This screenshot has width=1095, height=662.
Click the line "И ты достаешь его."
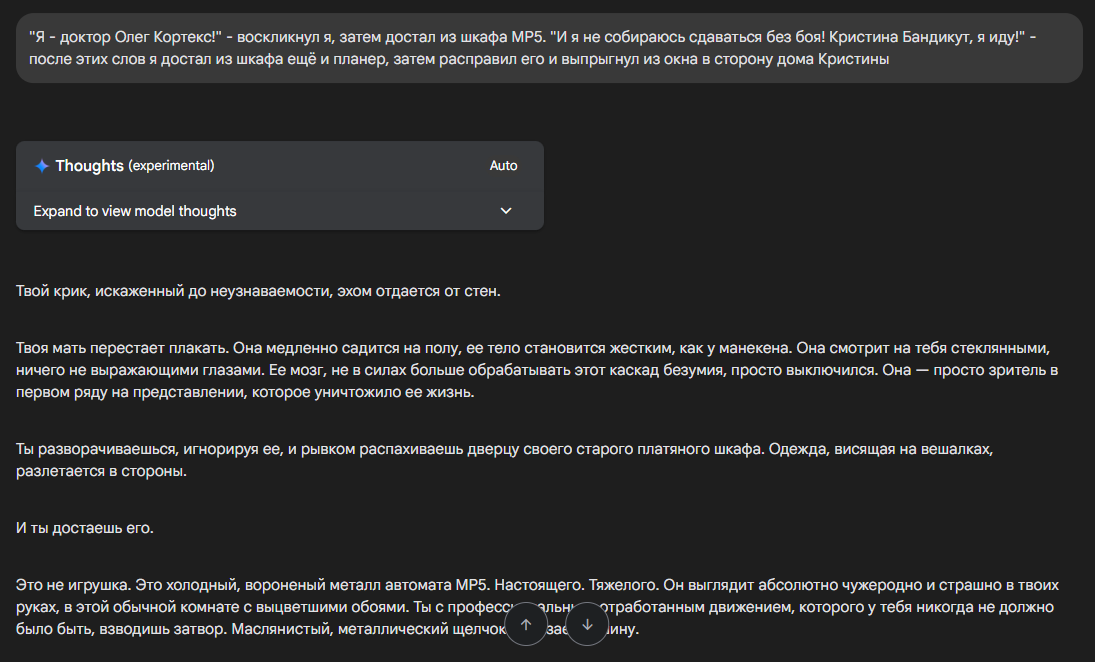click(x=85, y=527)
